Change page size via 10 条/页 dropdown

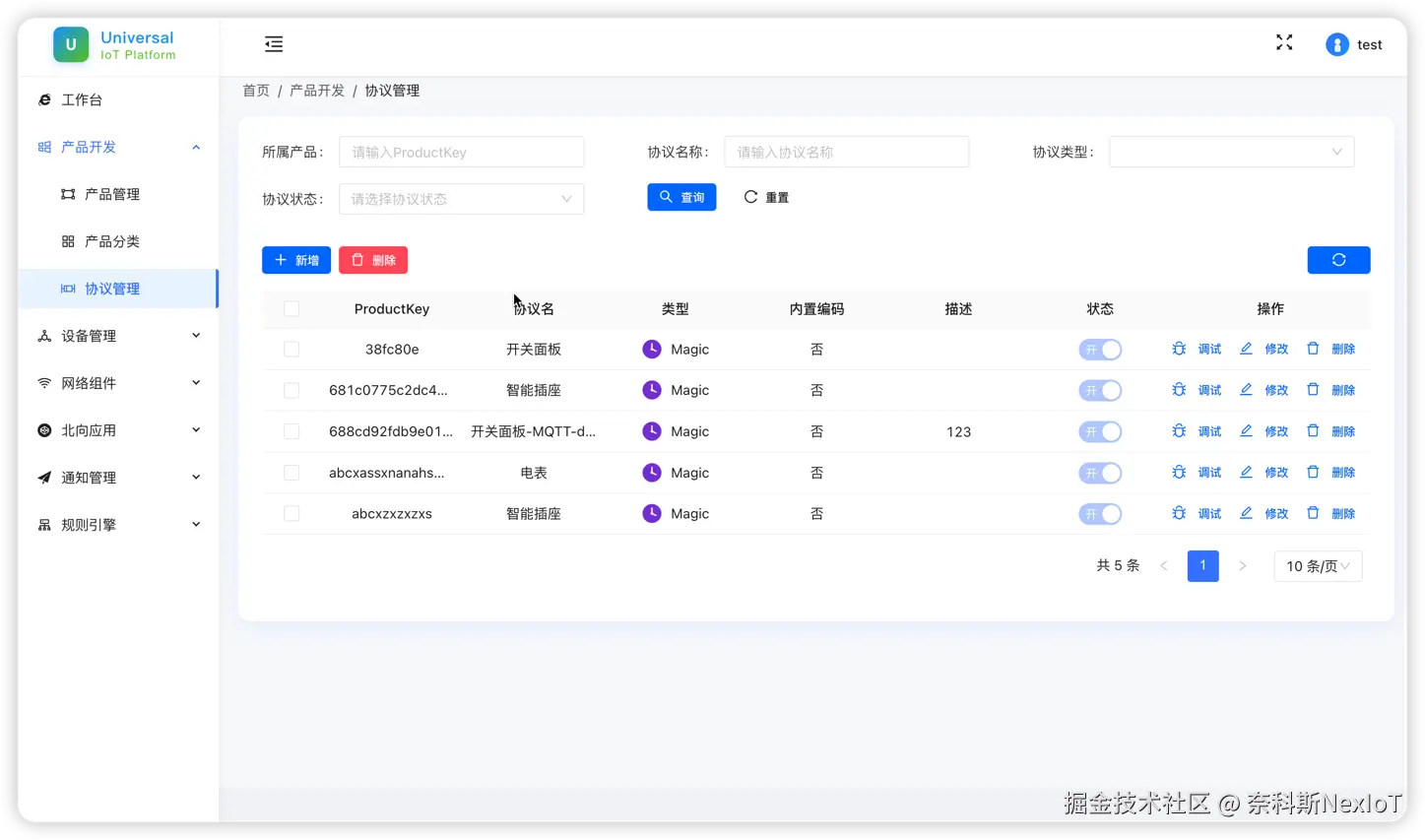[1318, 565]
